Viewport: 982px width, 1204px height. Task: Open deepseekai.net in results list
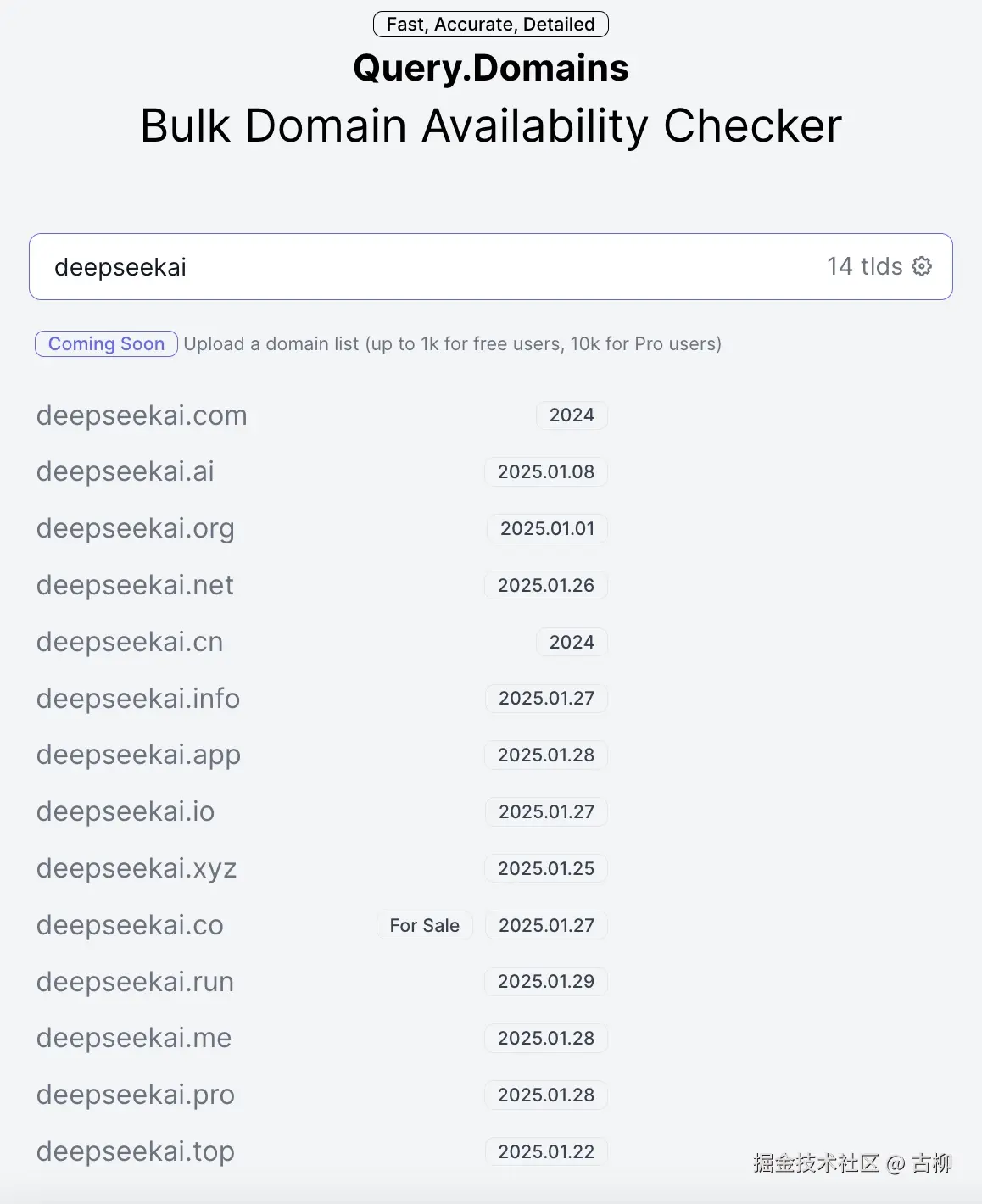[x=135, y=585]
